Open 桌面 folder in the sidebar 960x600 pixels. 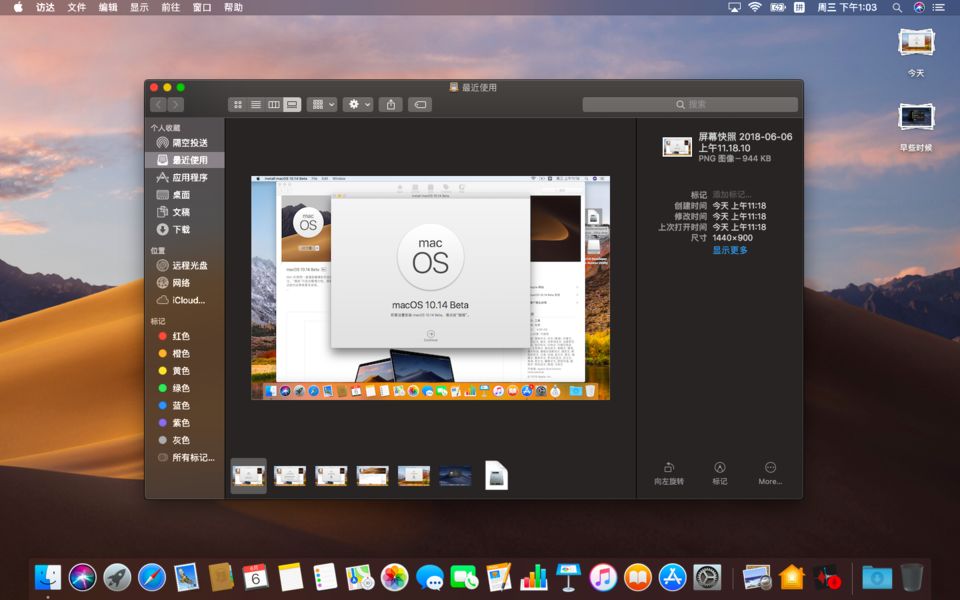(184, 195)
